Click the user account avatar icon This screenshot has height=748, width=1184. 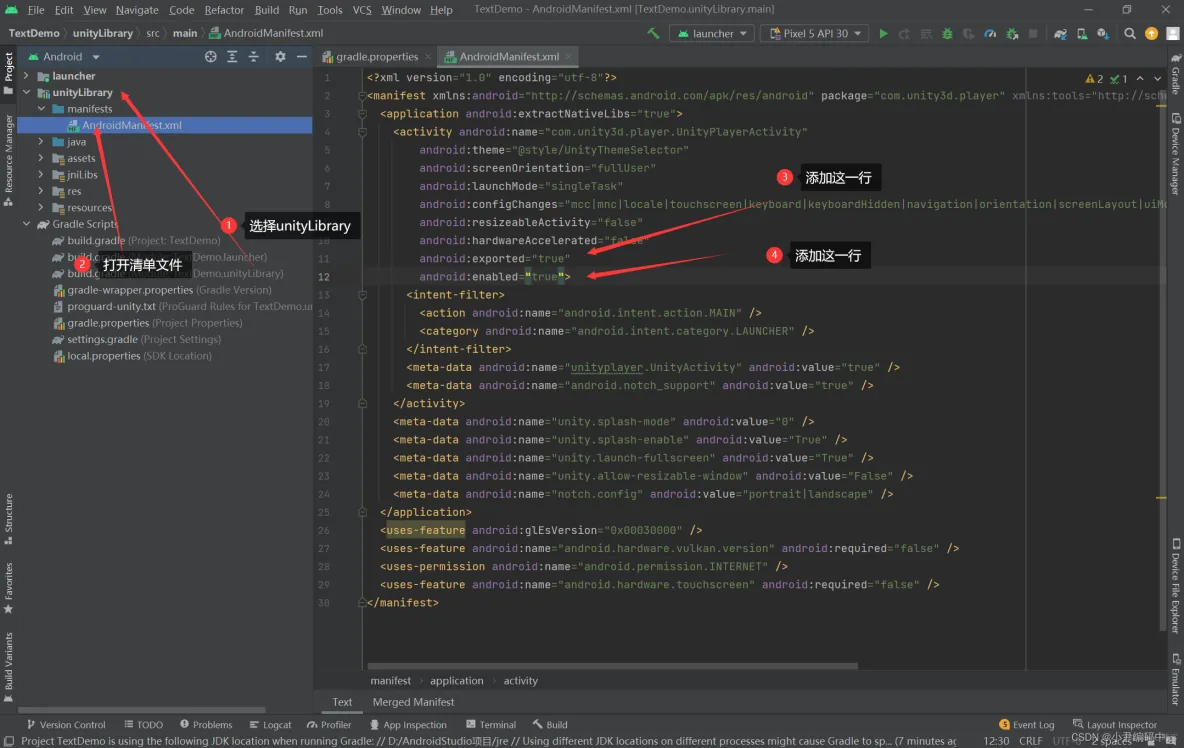click(1173, 33)
